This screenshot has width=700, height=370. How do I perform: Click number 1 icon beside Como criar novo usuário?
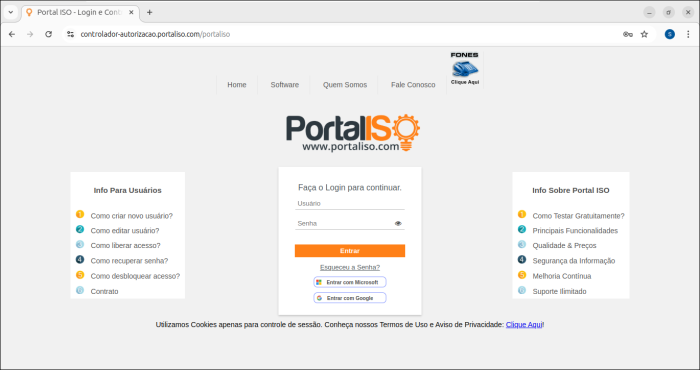coord(80,214)
